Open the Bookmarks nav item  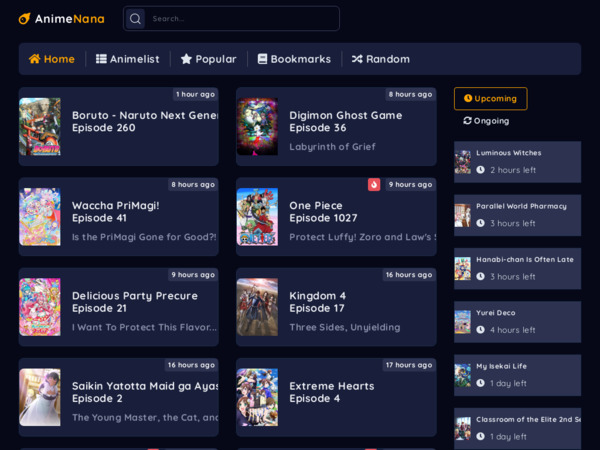[294, 59]
